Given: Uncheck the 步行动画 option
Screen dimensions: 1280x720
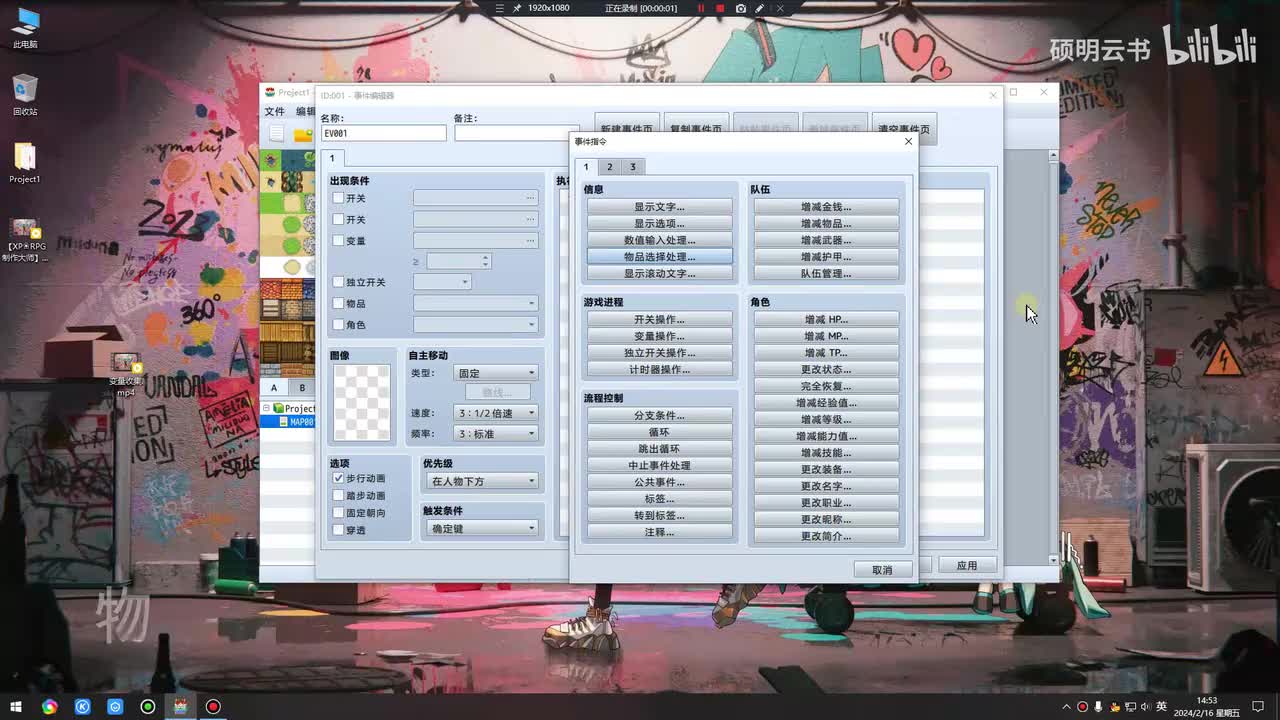Looking at the screenshot, I should click(x=338, y=479).
